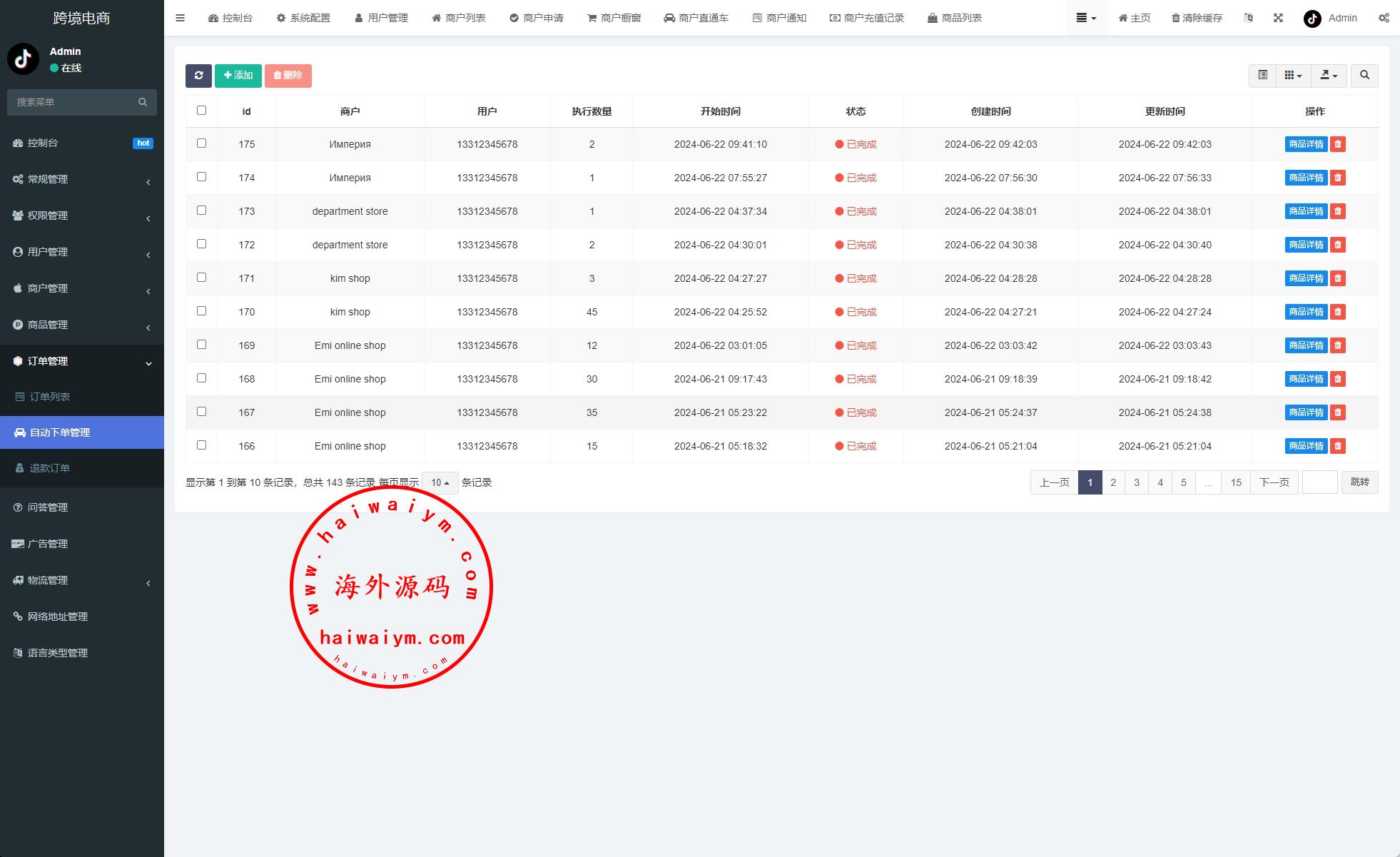Toggle sidebar with hamburger menu icon
The height and width of the screenshot is (857, 1400).
(x=180, y=18)
